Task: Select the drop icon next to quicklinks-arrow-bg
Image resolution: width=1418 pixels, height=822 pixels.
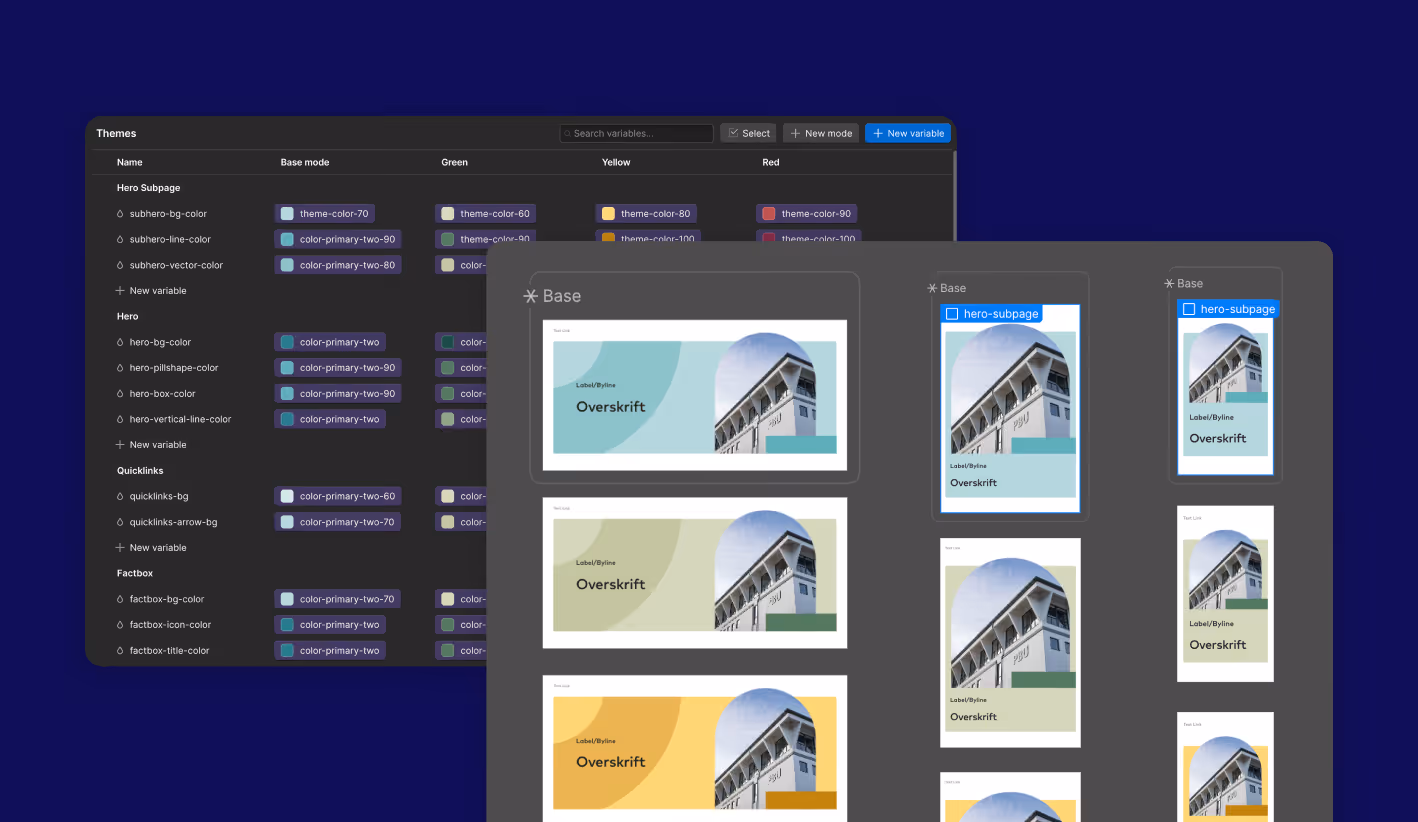Action: (120, 523)
